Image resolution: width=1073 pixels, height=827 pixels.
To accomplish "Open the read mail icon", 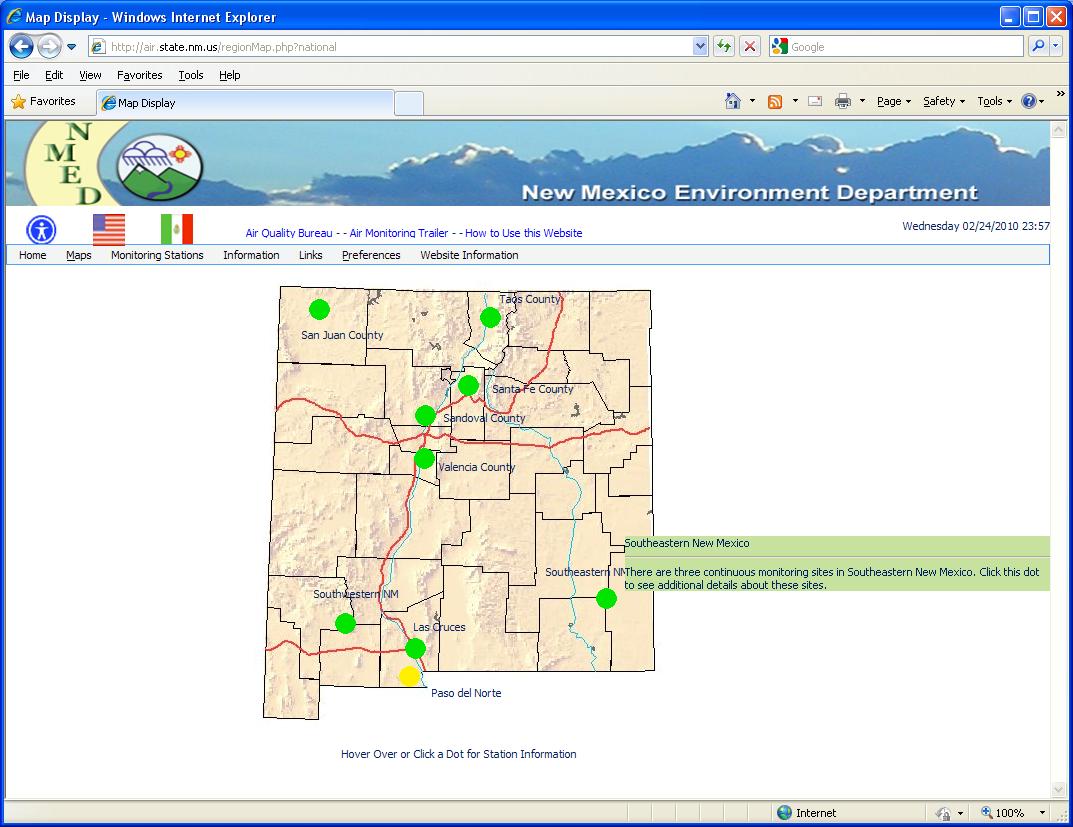I will 815,101.
